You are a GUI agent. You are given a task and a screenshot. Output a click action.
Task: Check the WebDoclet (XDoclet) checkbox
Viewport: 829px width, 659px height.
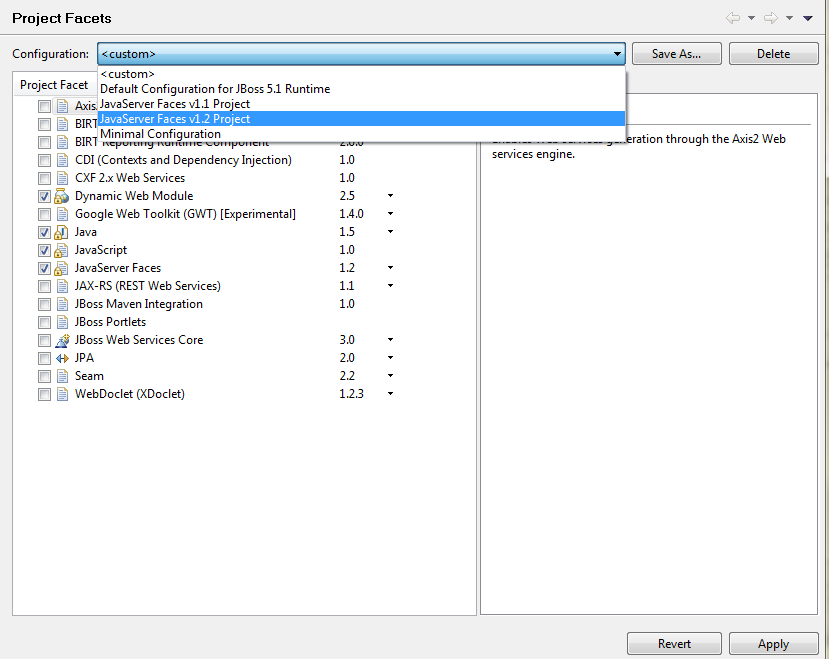(x=44, y=394)
